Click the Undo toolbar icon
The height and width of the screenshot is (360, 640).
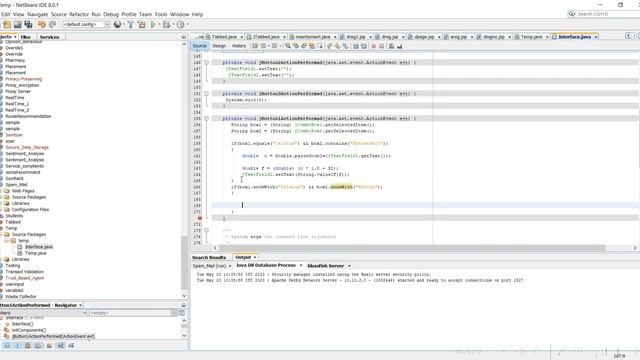(42, 24)
